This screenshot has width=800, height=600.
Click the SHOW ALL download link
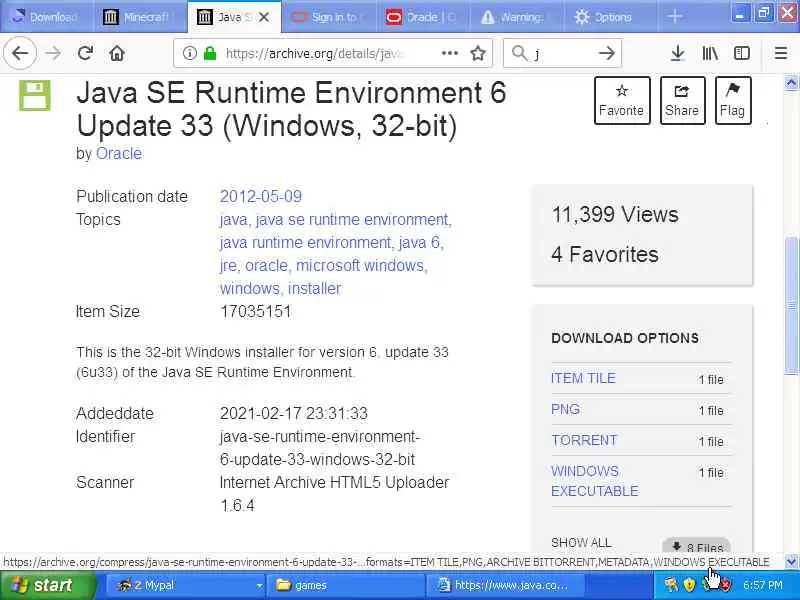click(x=581, y=542)
